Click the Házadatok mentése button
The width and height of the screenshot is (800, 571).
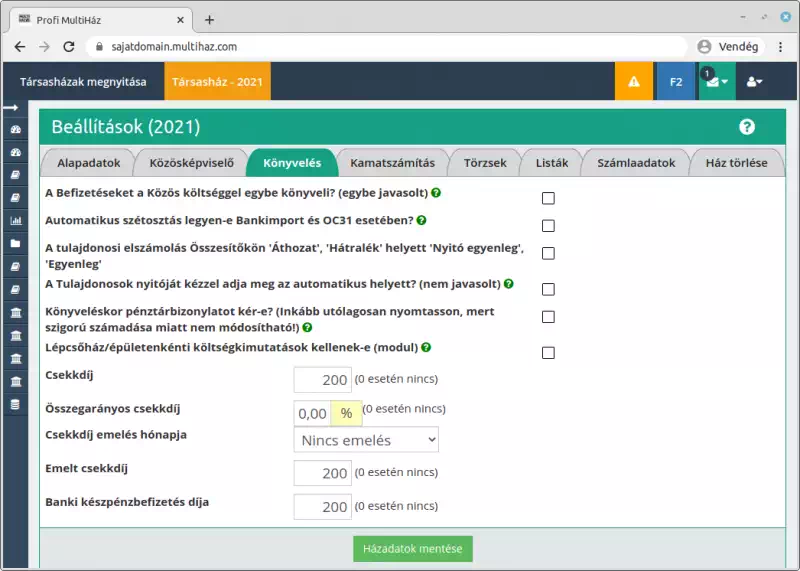[412, 549]
